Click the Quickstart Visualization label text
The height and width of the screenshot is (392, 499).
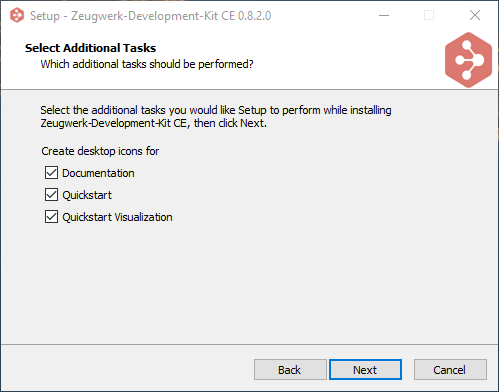pos(117,217)
